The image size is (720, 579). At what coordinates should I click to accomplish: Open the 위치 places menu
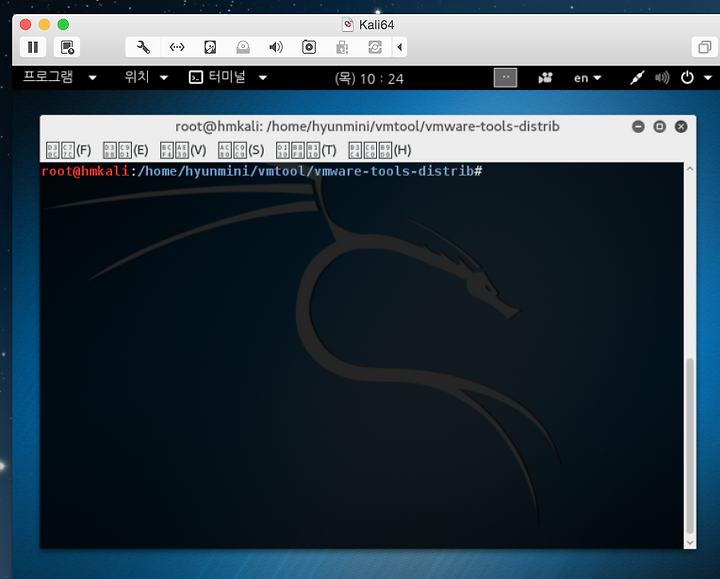coord(146,78)
